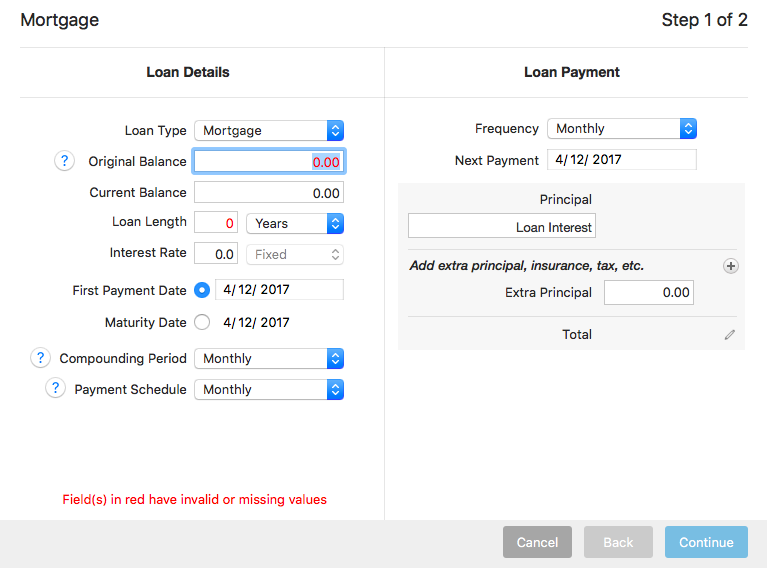
Task: Open the Compounding Period dropdown
Action: coord(269,358)
